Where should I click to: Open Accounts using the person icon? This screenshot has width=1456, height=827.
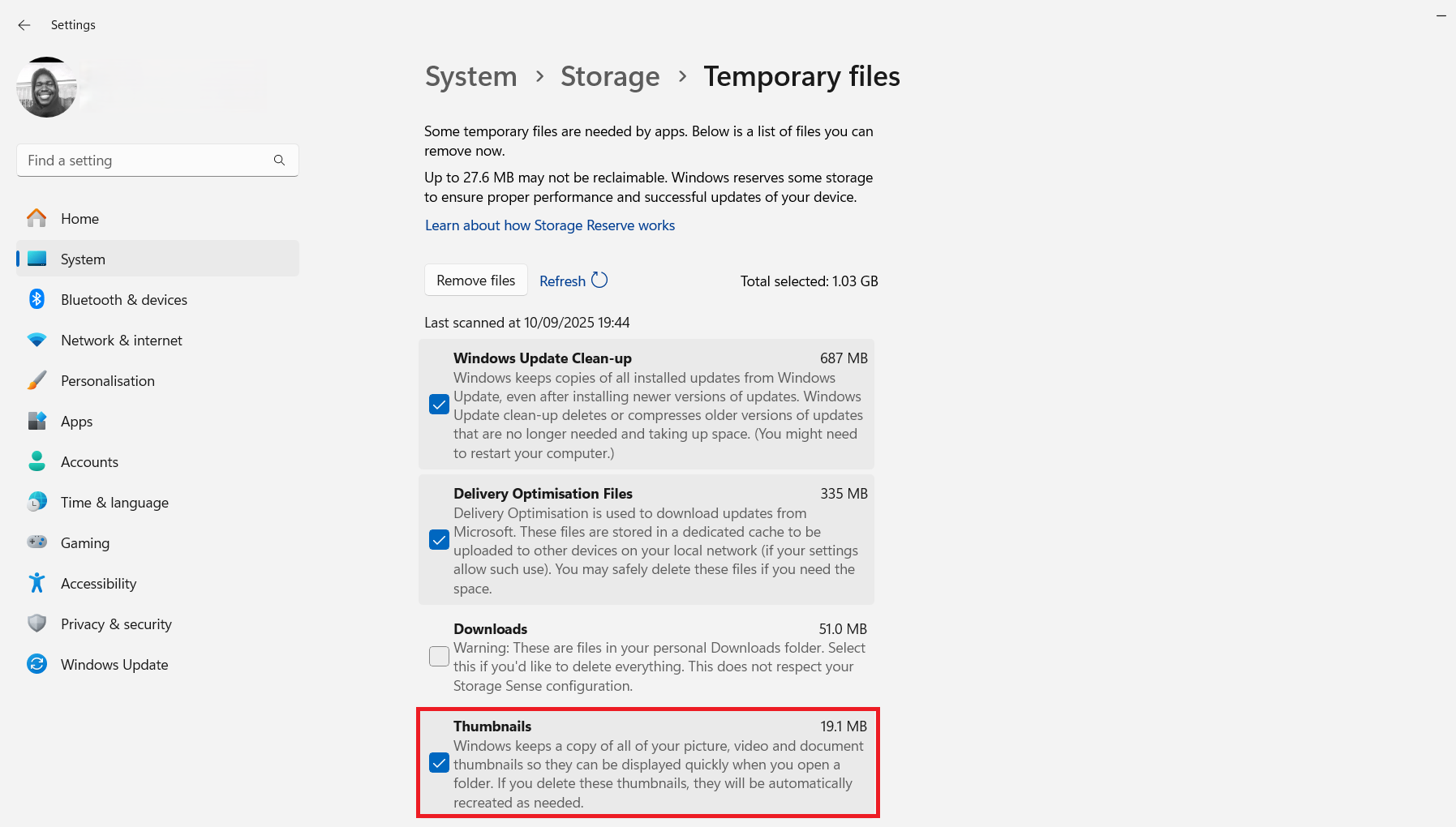pyautogui.click(x=37, y=461)
